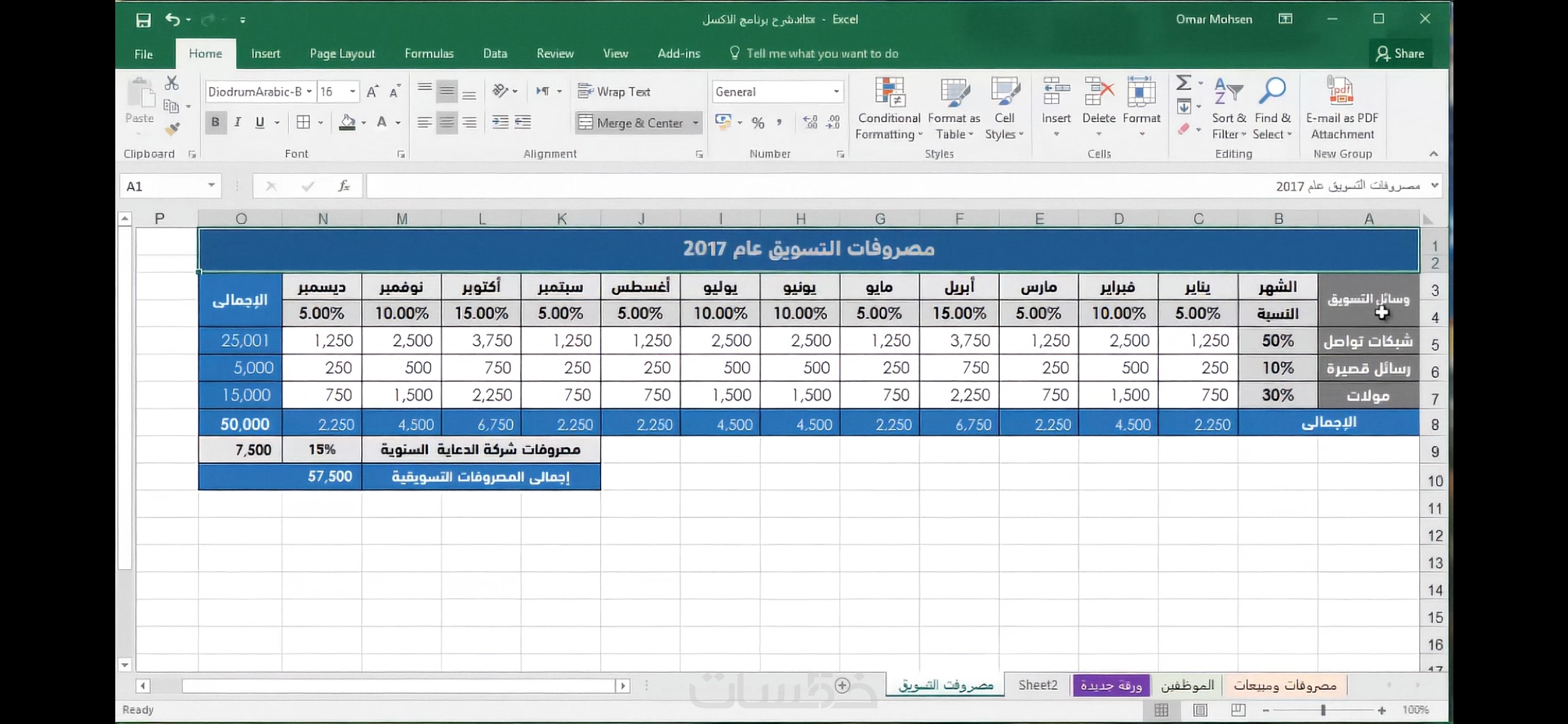1568x724 pixels.
Task: Click Merge & Center button
Action: (x=631, y=123)
